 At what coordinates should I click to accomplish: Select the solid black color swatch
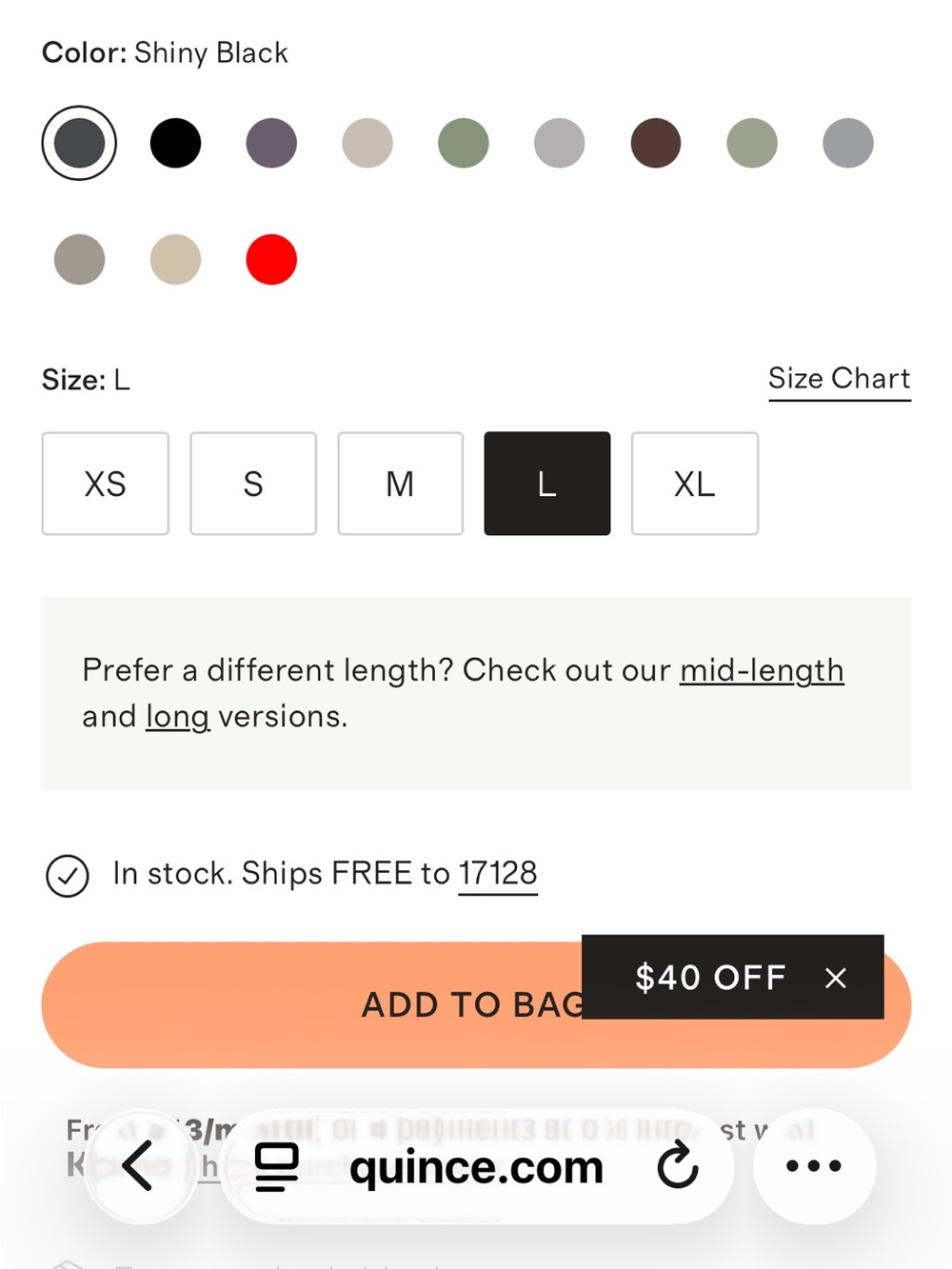point(175,144)
